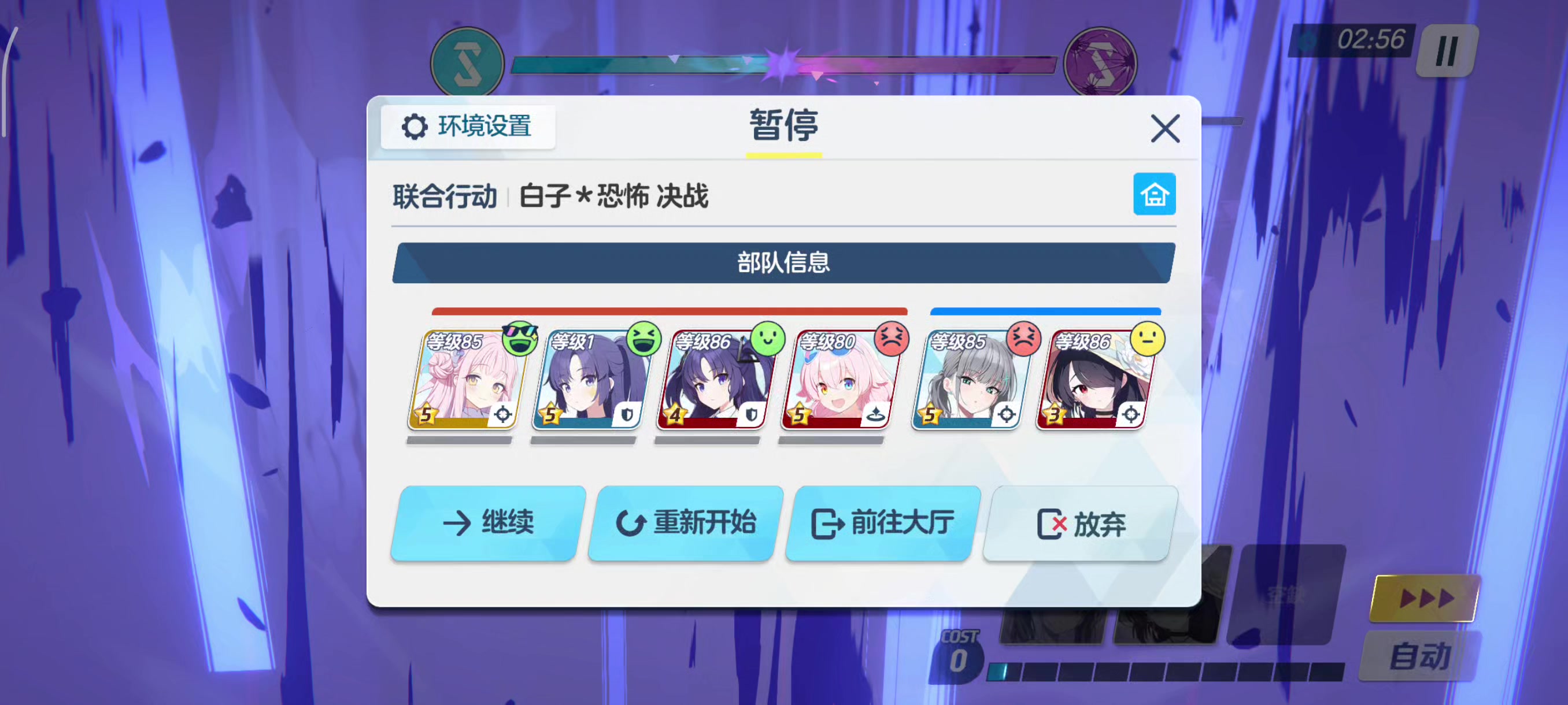Resume battle with the 继续 button
This screenshot has width=1568, height=705.
tap(488, 523)
